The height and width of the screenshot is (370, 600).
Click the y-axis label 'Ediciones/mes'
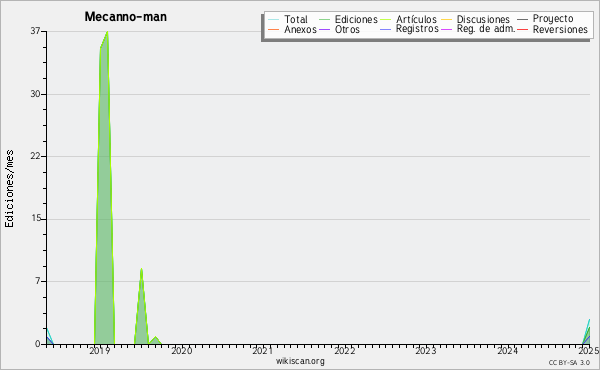(9, 189)
